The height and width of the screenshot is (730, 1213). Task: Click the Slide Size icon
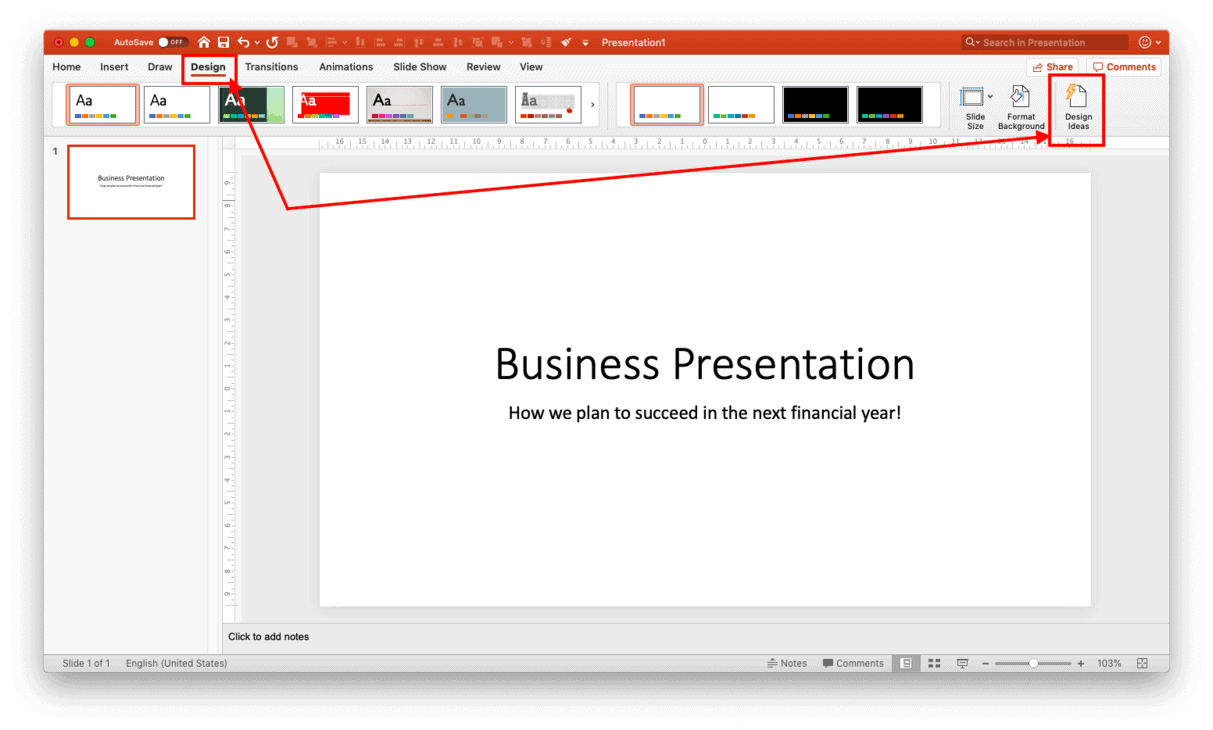pyautogui.click(x=972, y=100)
